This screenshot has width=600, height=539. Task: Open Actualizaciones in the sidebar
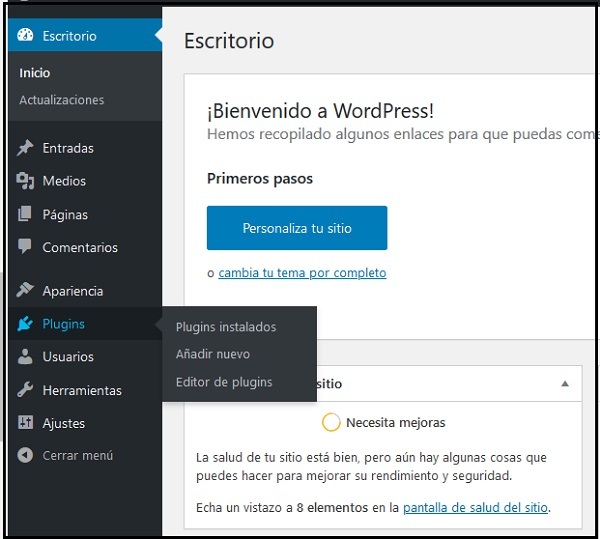coord(62,100)
